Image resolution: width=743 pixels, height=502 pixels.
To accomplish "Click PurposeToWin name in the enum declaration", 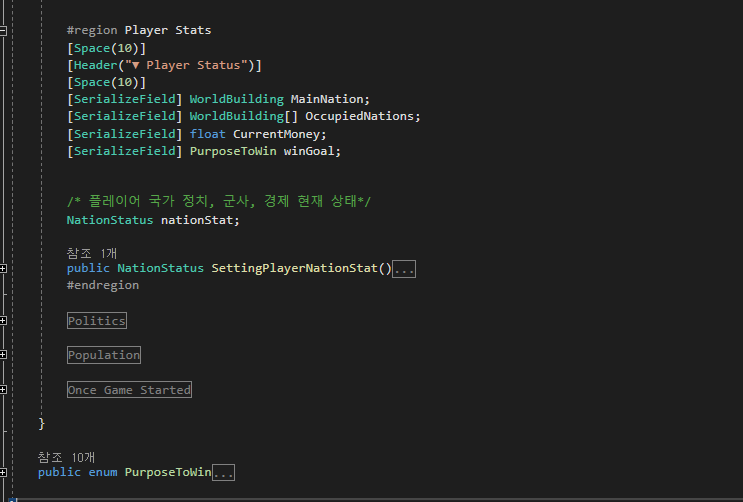I will pos(168,472).
